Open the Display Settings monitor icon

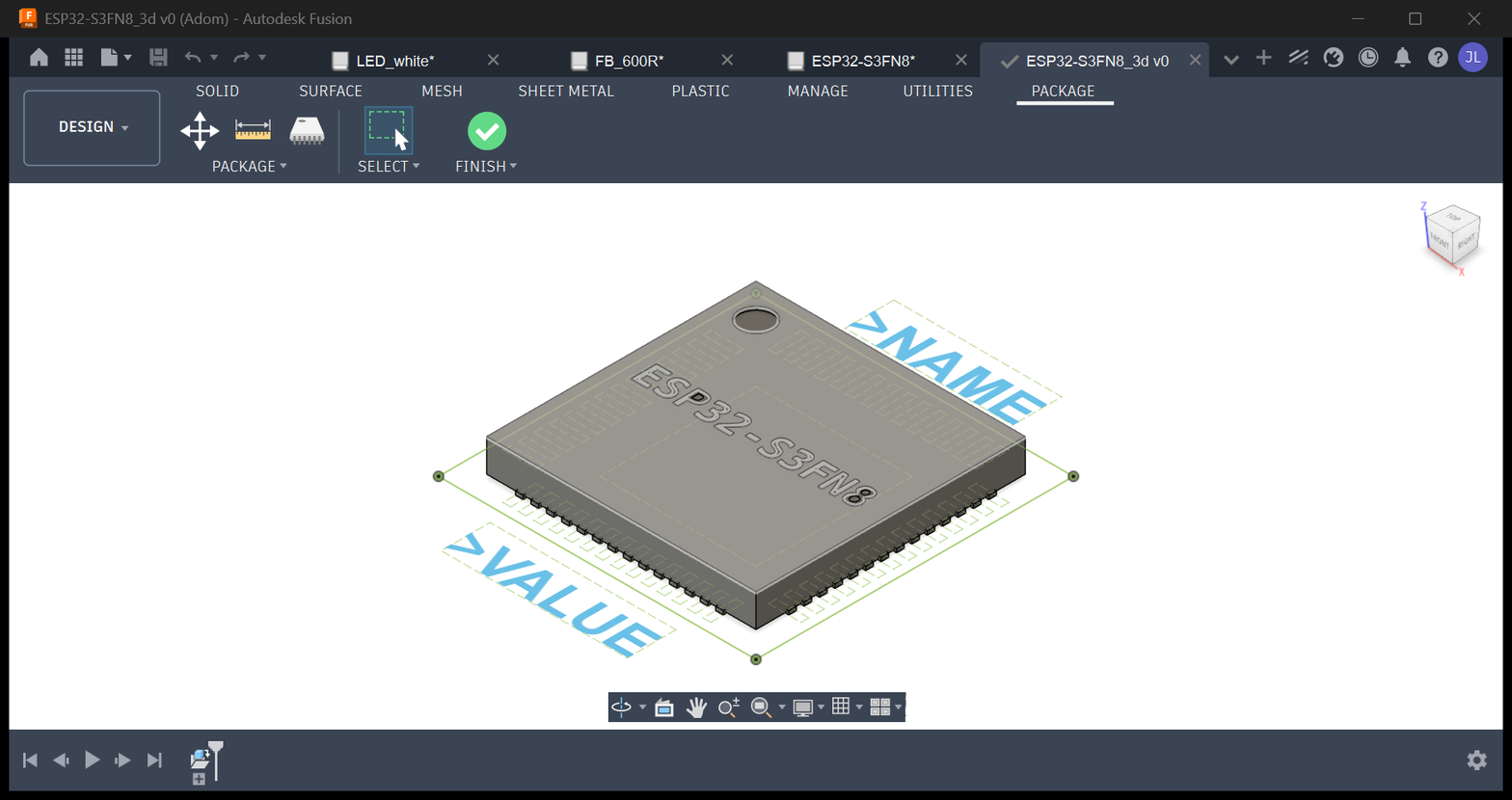(802, 707)
